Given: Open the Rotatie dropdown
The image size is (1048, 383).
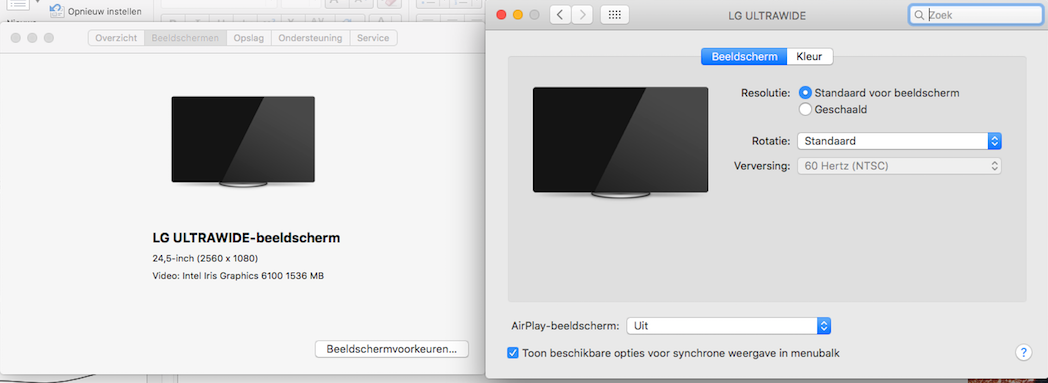Looking at the screenshot, I should pos(899,141).
